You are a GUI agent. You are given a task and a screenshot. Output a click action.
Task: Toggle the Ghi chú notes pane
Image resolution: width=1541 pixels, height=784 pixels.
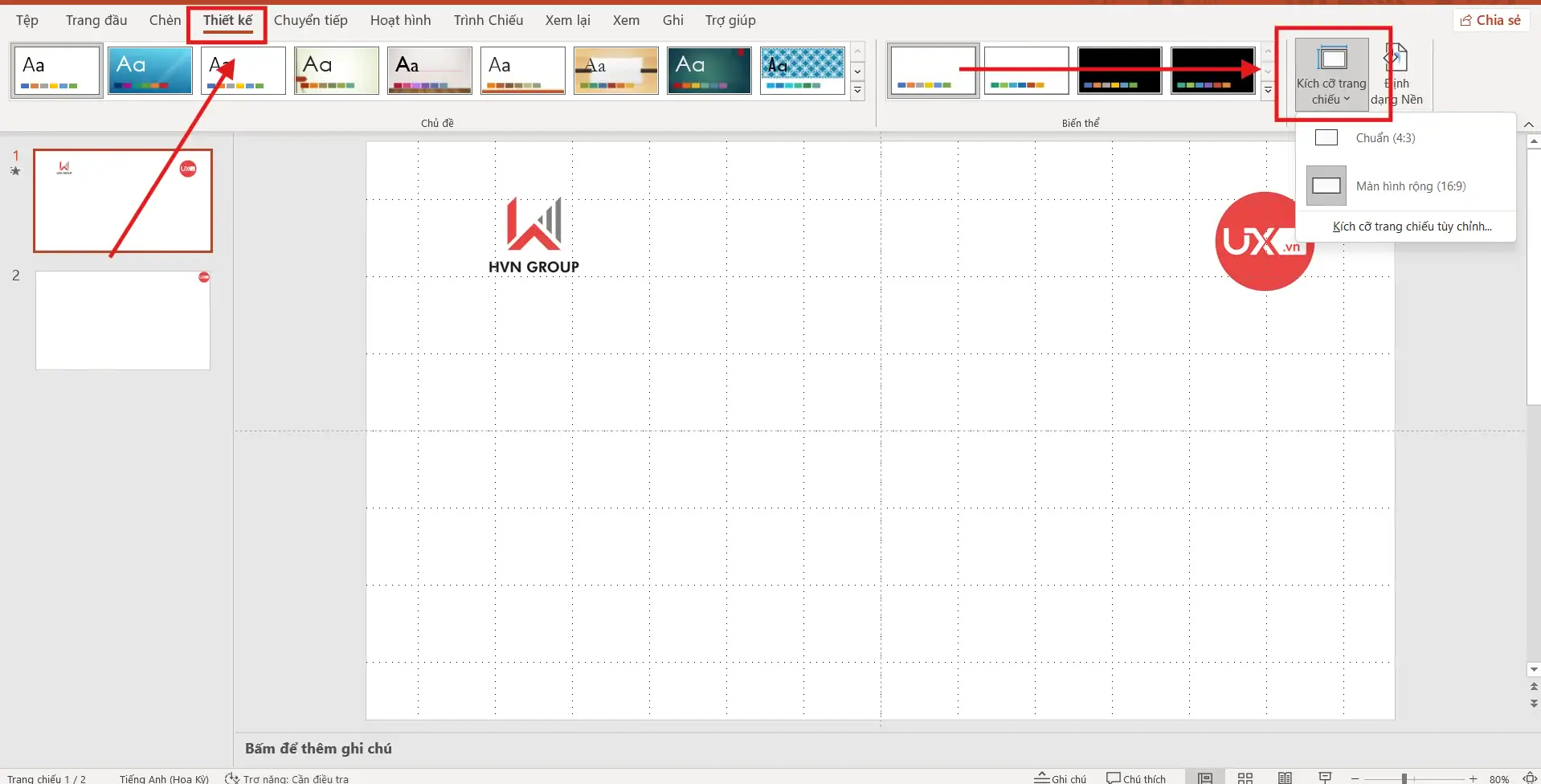coord(1060,778)
